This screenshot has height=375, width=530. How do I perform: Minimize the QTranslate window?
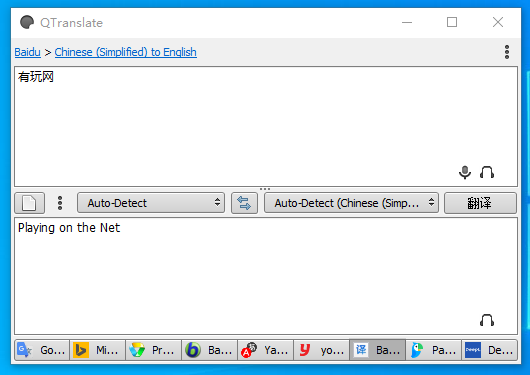pyautogui.click(x=407, y=23)
